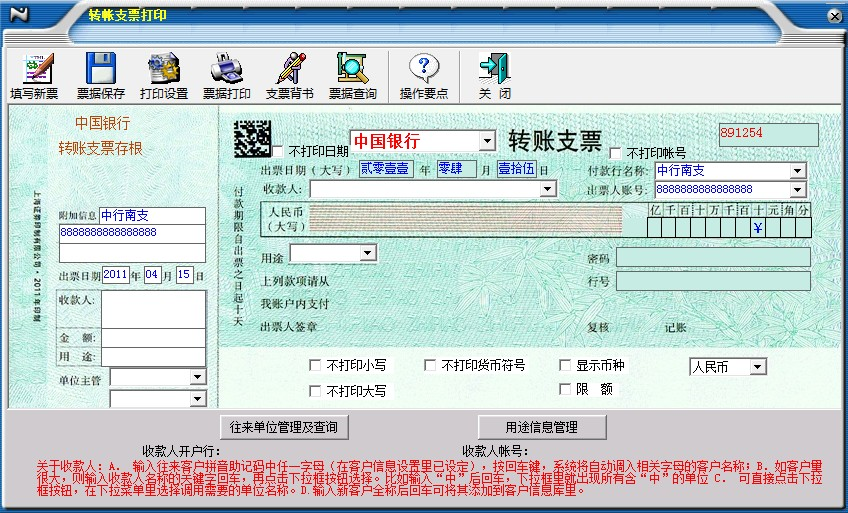Viewport: 848px width, 513px height.
Task: Click the stub account number 8888888888888888 field
Action: [132, 234]
